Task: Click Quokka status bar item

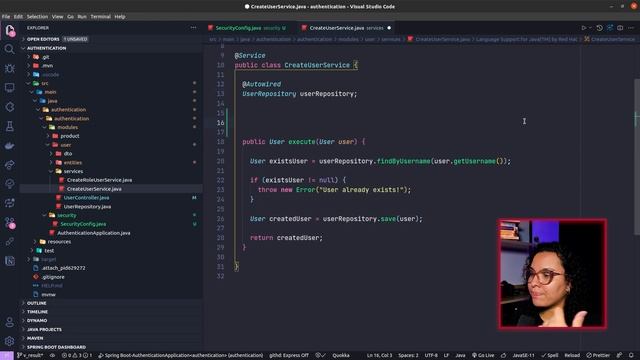Action: point(341,356)
